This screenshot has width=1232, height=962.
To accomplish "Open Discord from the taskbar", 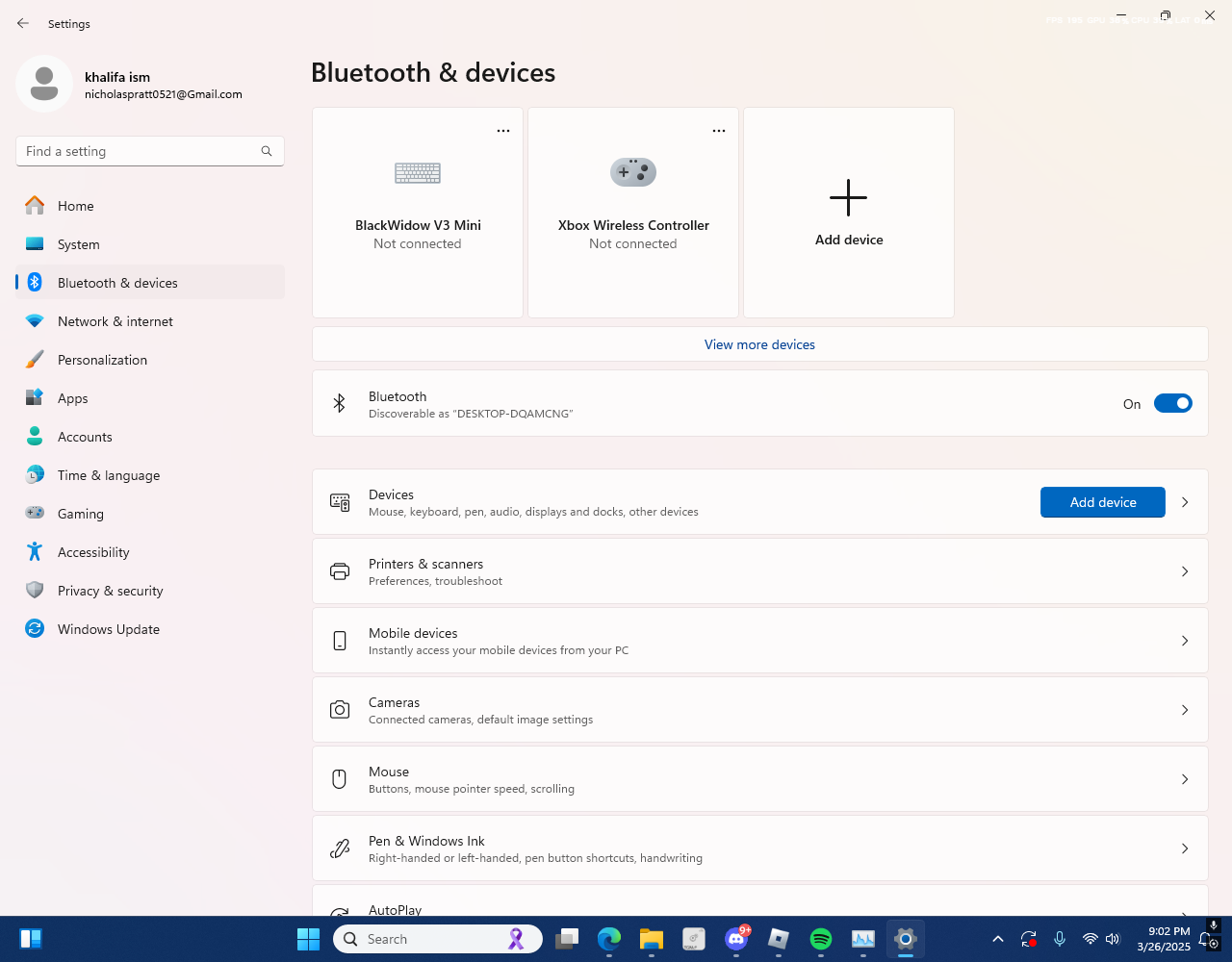I will [x=737, y=939].
